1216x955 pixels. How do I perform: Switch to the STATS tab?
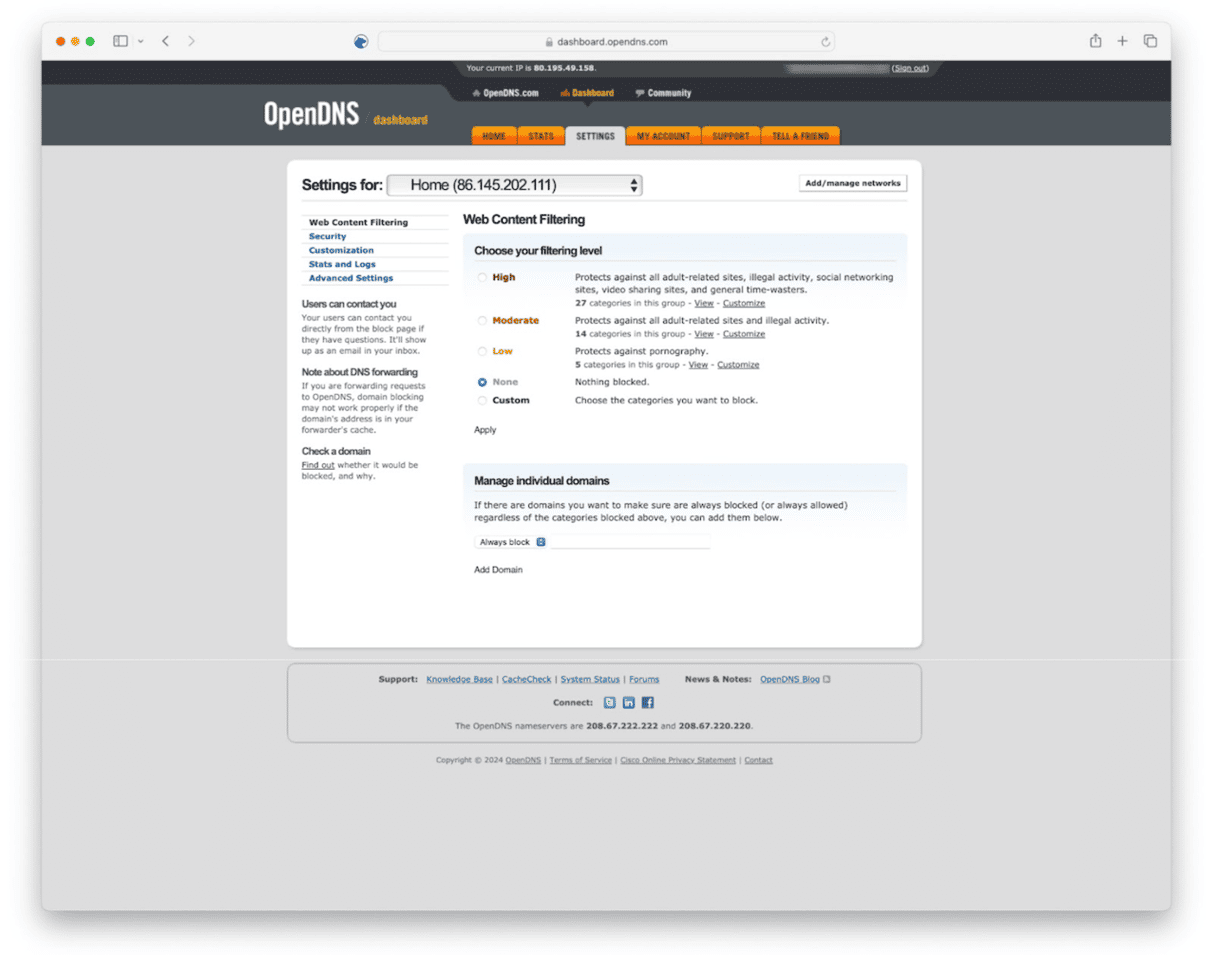click(541, 136)
